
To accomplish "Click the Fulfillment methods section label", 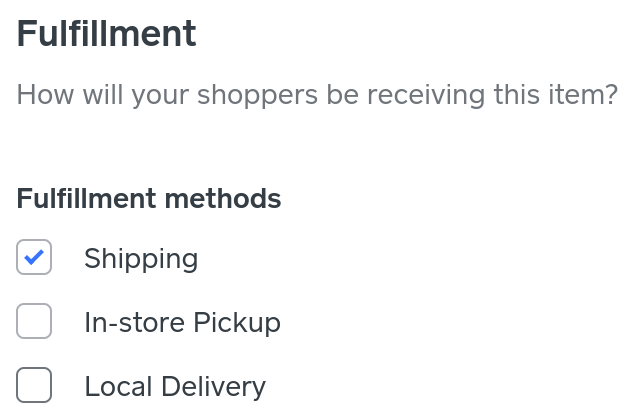I will (x=149, y=199).
